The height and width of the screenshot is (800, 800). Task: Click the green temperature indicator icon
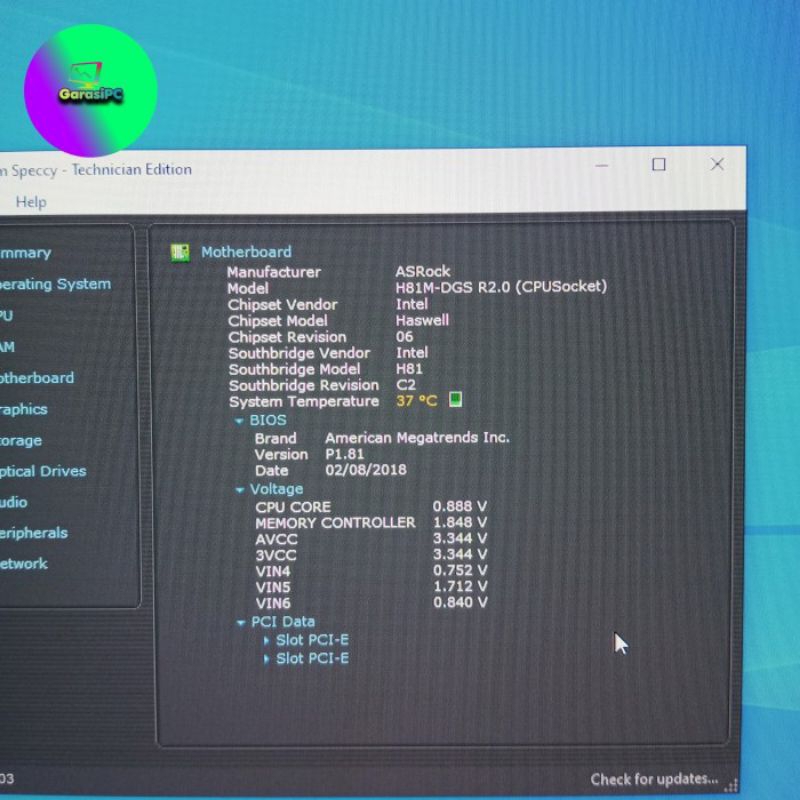[455, 399]
